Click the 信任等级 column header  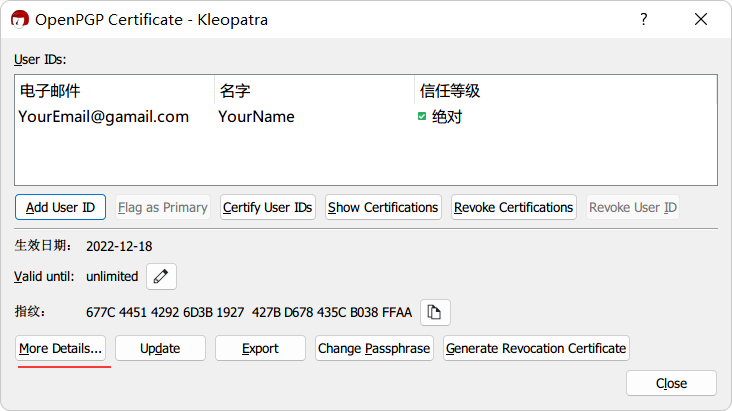tap(565, 91)
